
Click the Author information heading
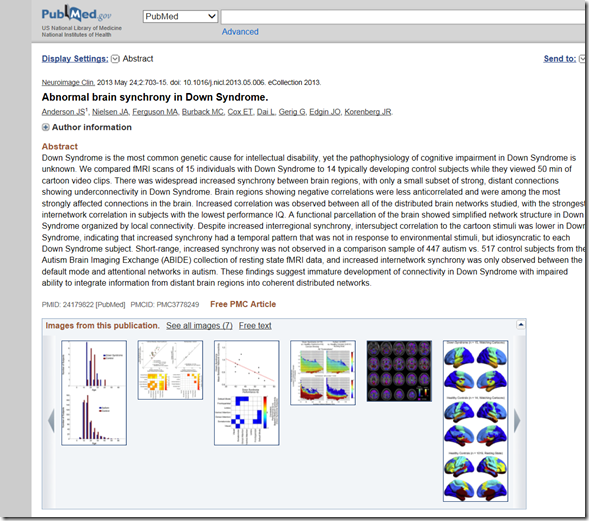[92, 127]
